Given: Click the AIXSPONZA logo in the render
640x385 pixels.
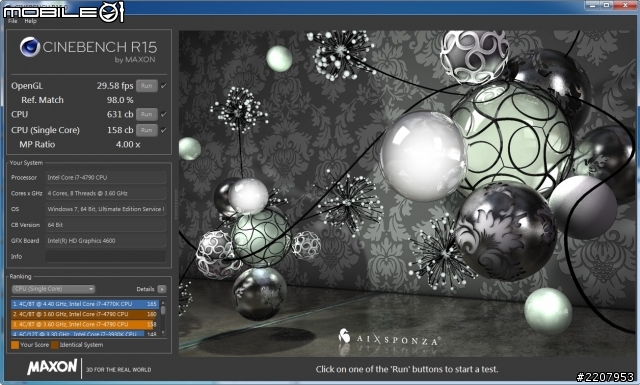Looking at the screenshot, I should tap(389, 338).
